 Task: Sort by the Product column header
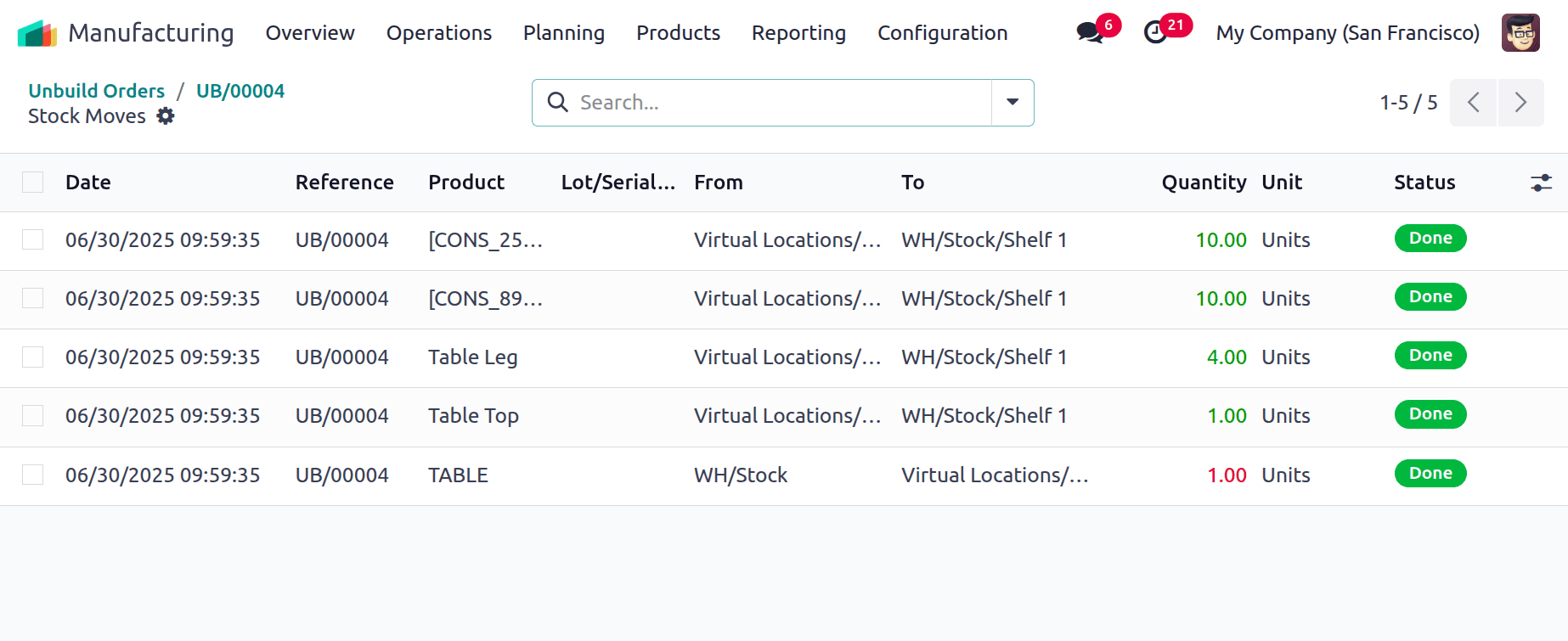point(466,183)
